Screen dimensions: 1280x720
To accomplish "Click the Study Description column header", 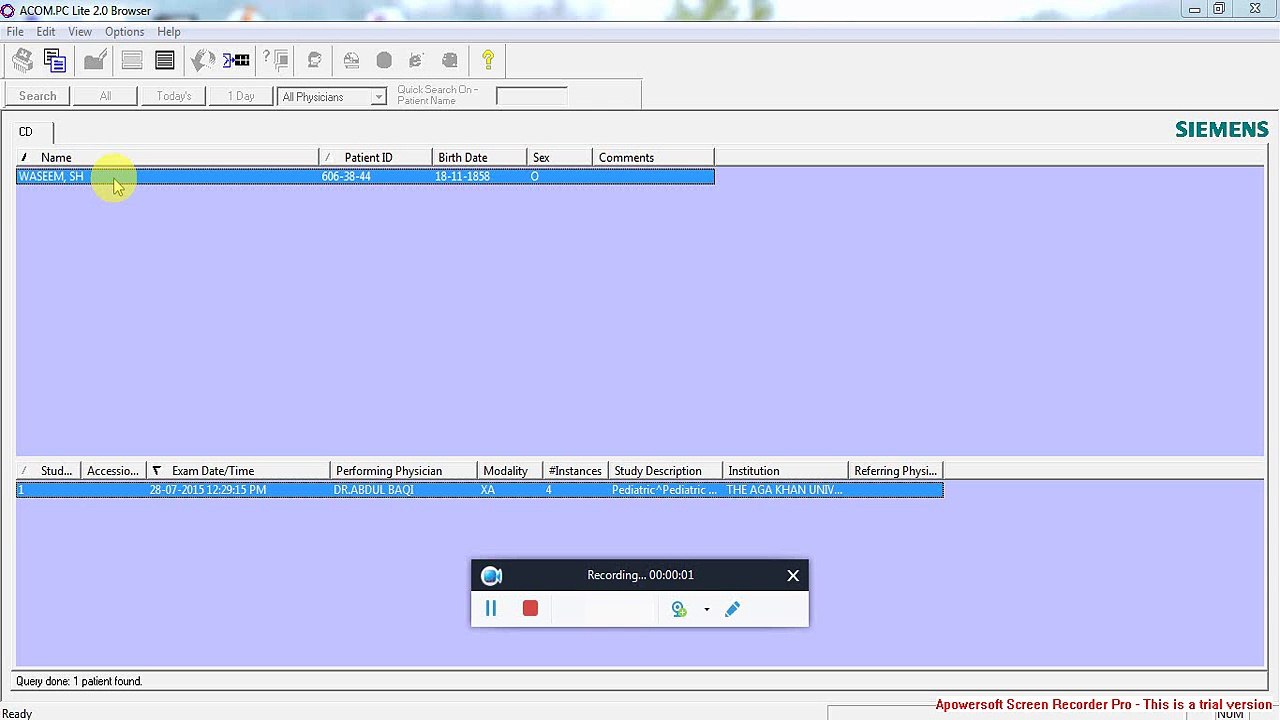I will [x=665, y=471].
